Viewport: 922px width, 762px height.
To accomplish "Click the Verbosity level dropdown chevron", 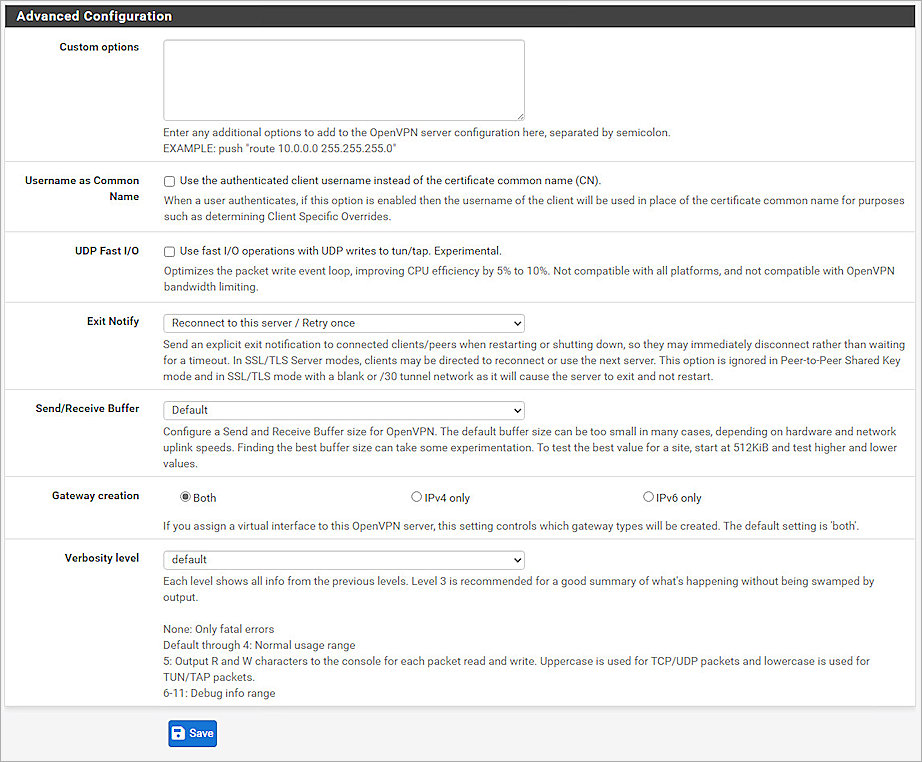I will point(514,560).
